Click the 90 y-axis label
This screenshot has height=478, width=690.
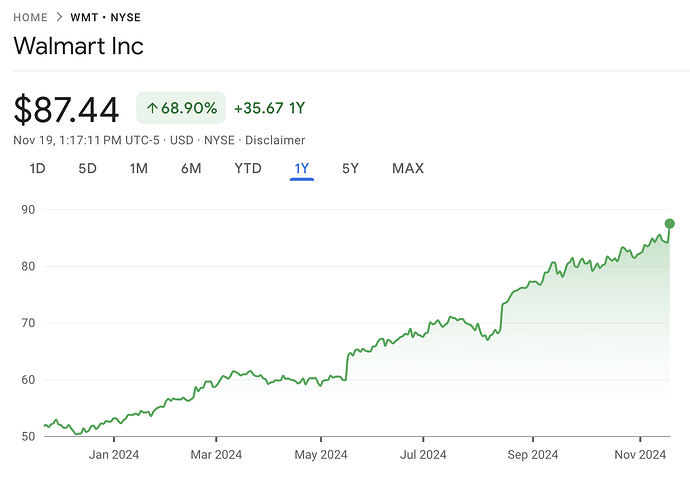[28, 210]
